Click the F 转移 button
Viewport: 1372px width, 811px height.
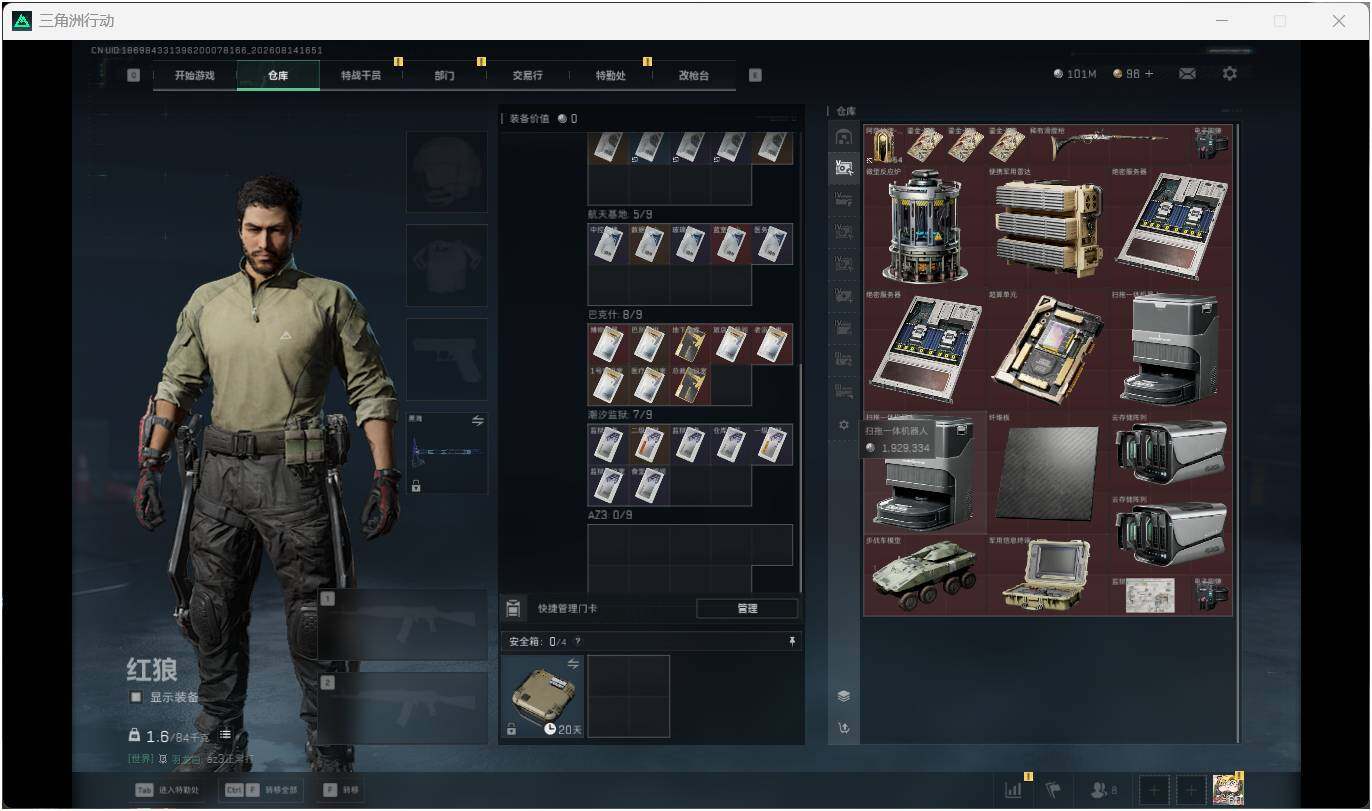pos(342,790)
